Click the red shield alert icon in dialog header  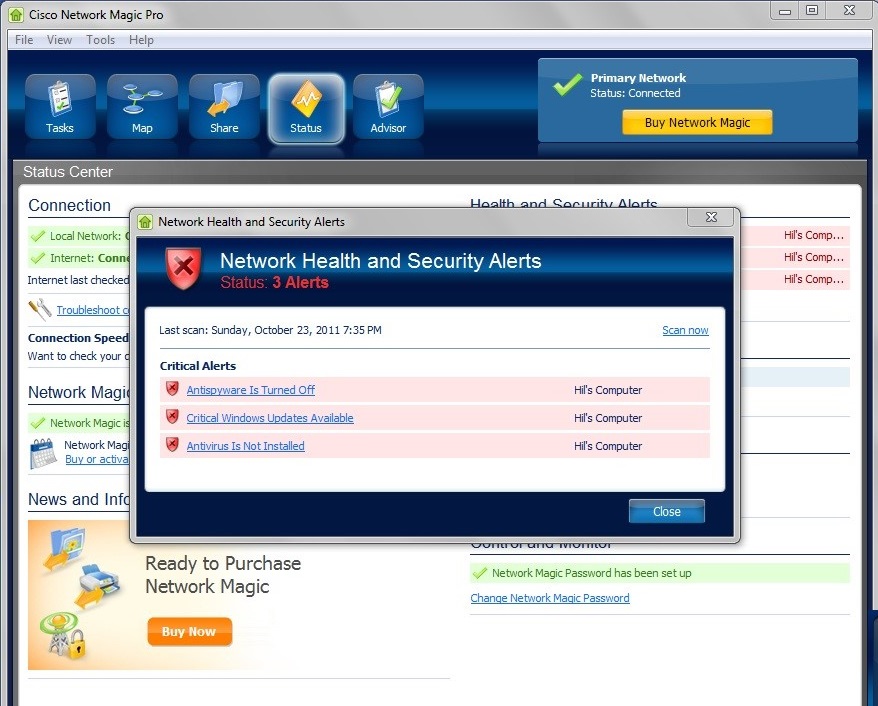point(183,267)
